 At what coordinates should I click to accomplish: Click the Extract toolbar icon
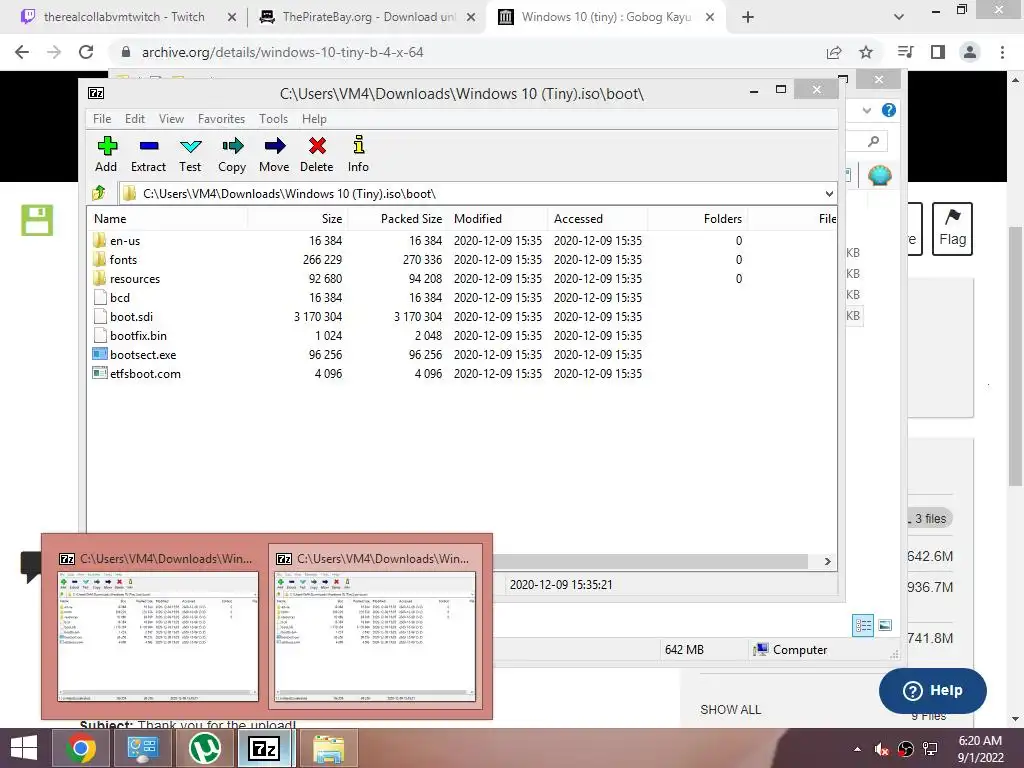[x=148, y=154]
